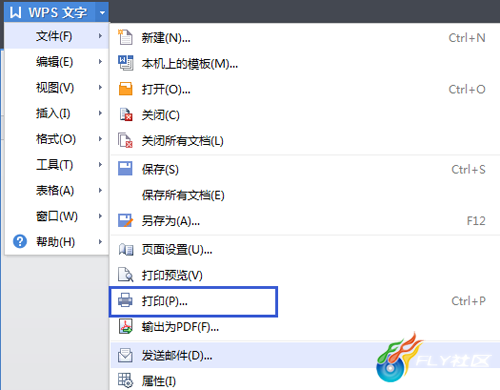Click the Ctrl+P shortcut text

click(x=468, y=301)
